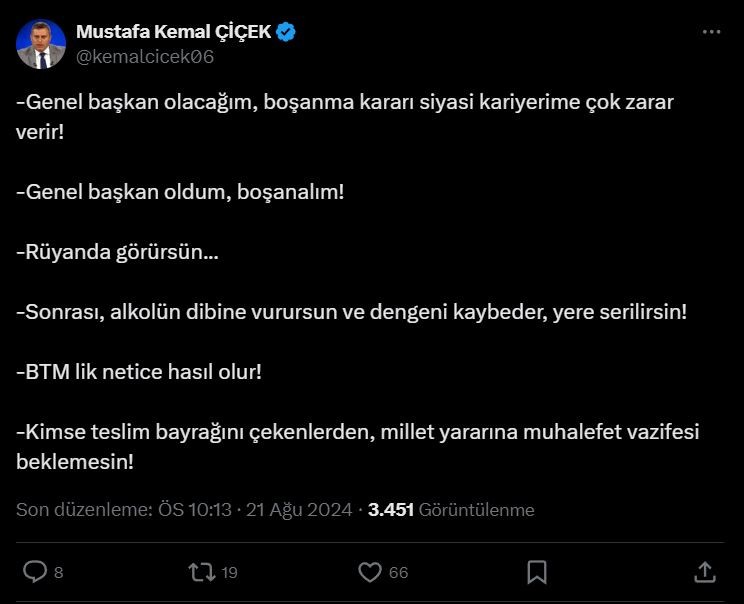
Task: Click the @kemalcicek06 handle
Action: pyautogui.click(x=145, y=56)
